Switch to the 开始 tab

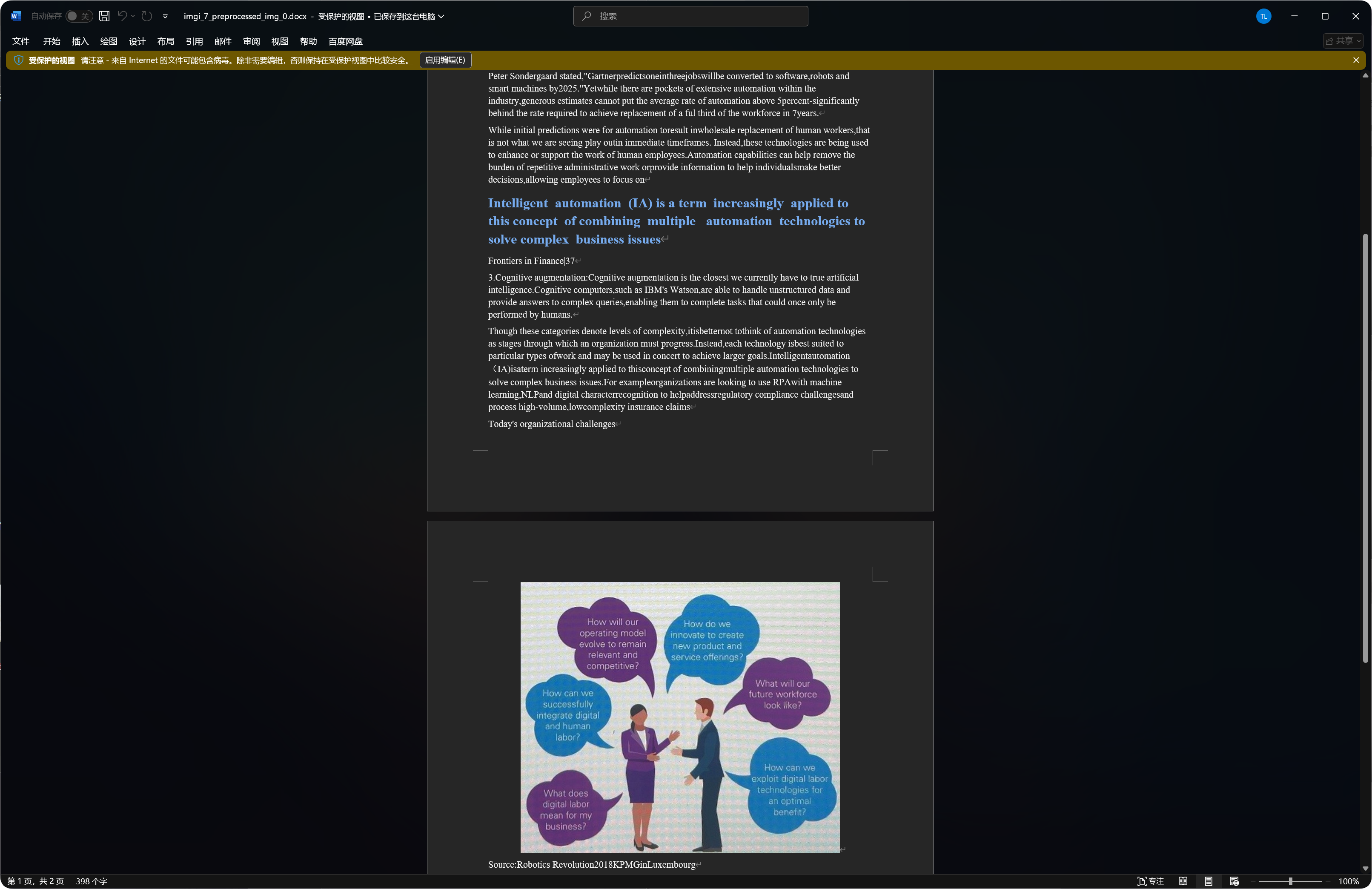click(52, 41)
